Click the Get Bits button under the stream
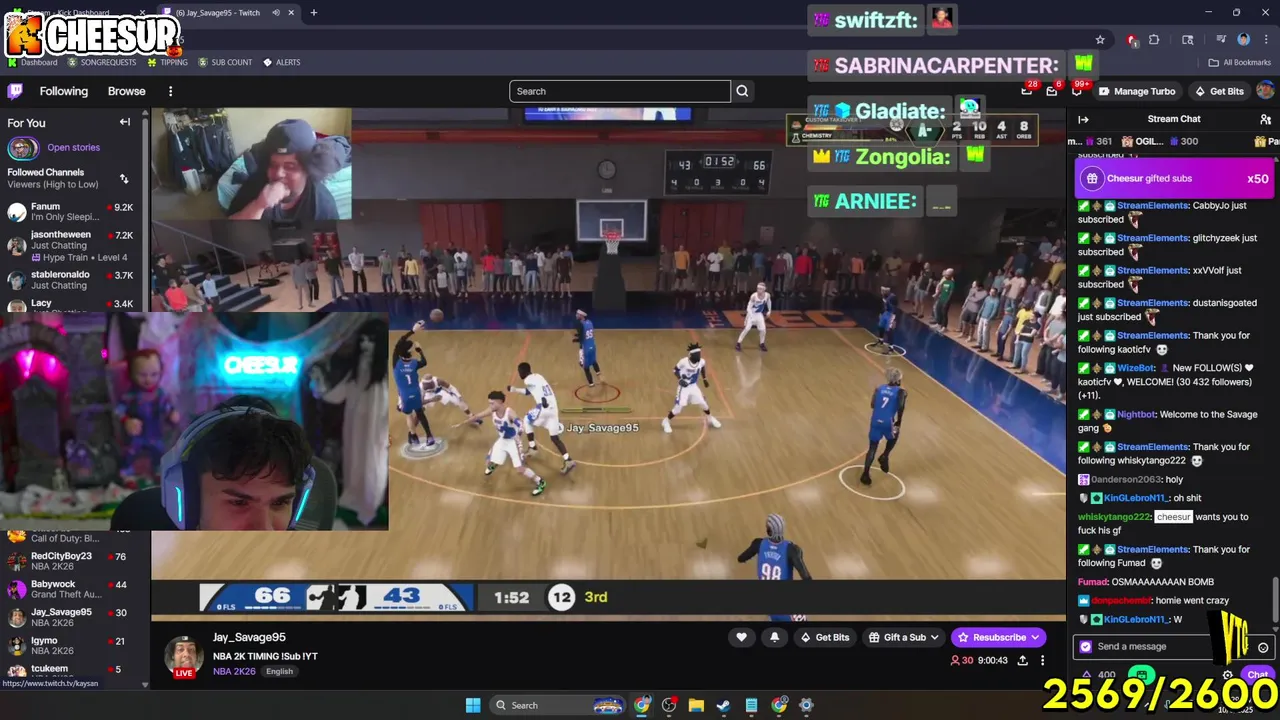This screenshot has height=720, width=1280. click(824, 637)
